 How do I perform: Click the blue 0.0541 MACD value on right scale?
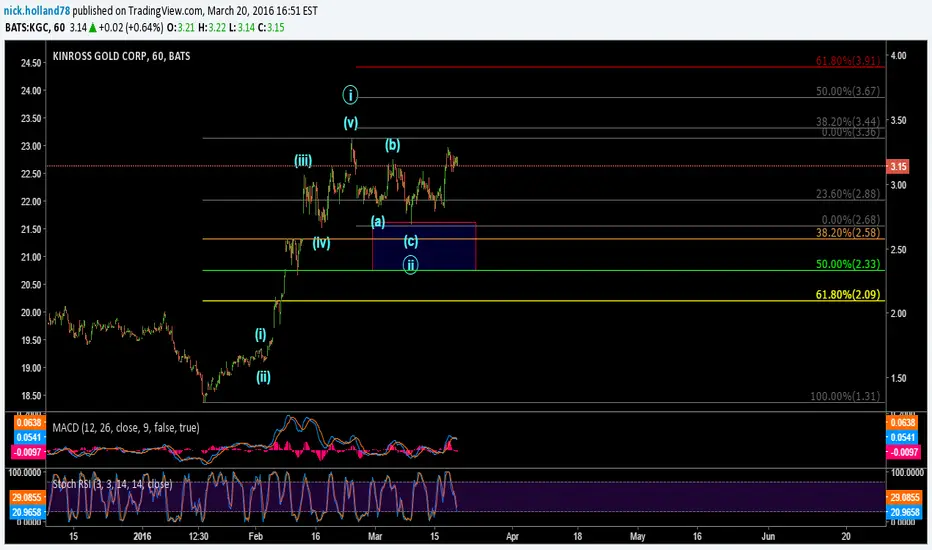tap(902, 438)
